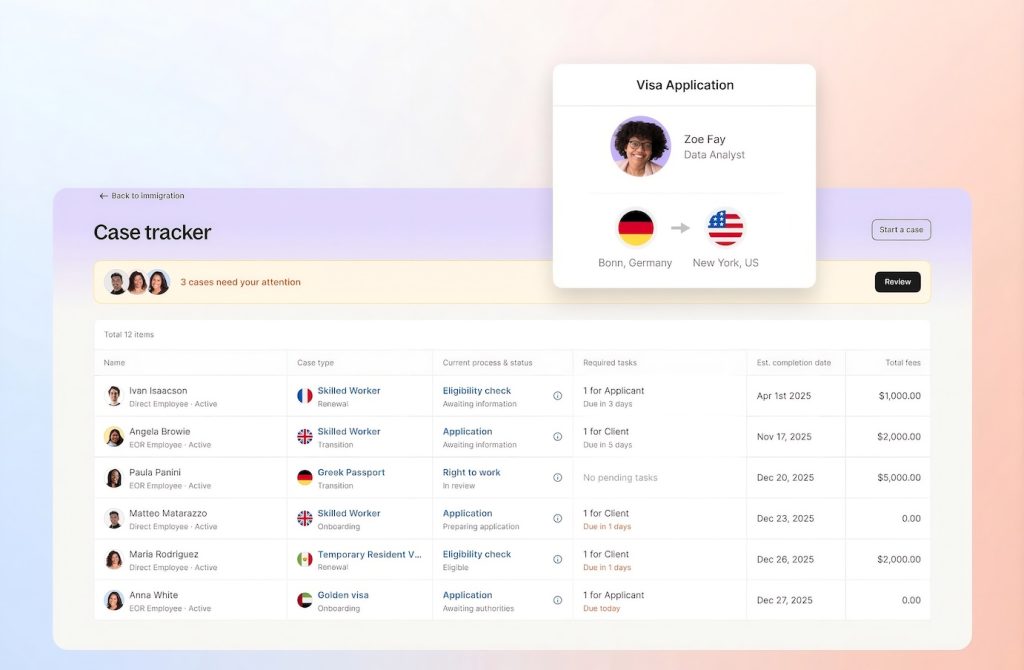Open the Greek Passport case link
This screenshot has height=670, width=1024.
click(351, 472)
